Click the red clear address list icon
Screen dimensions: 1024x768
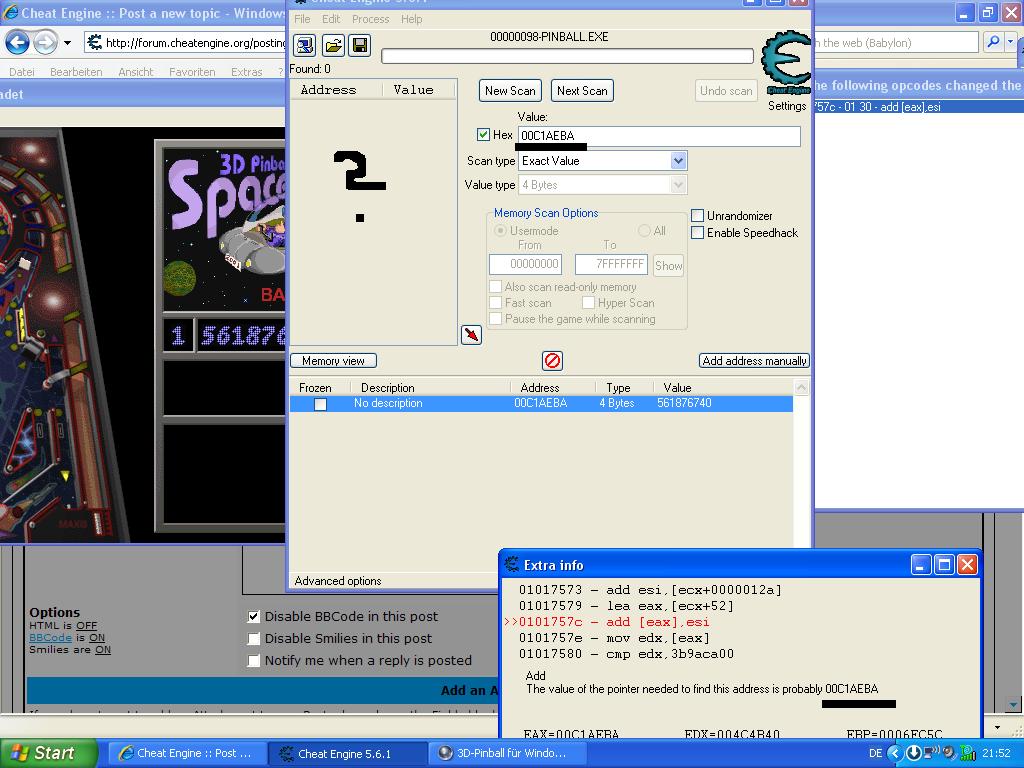click(x=552, y=360)
